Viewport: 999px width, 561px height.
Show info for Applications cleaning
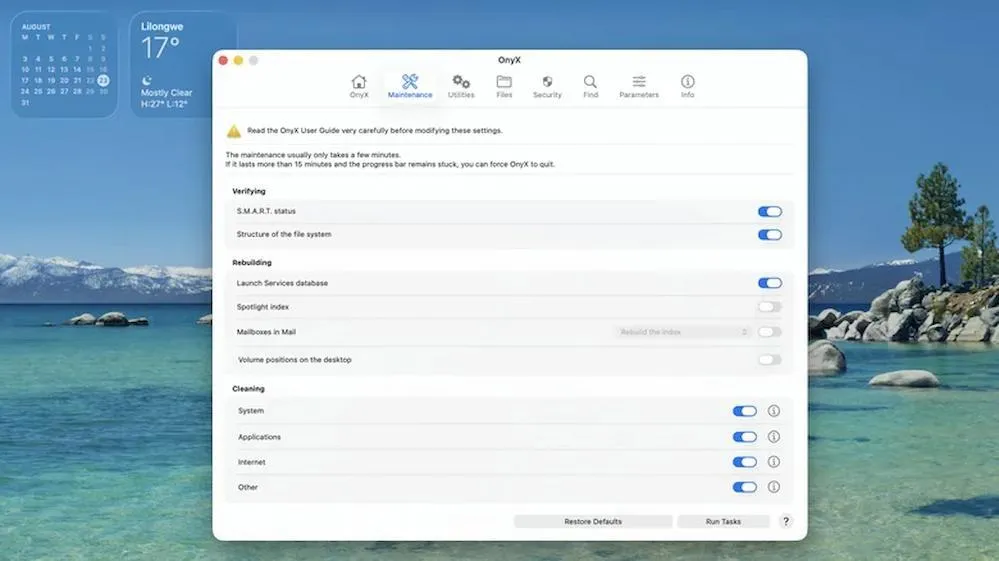click(x=773, y=437)
